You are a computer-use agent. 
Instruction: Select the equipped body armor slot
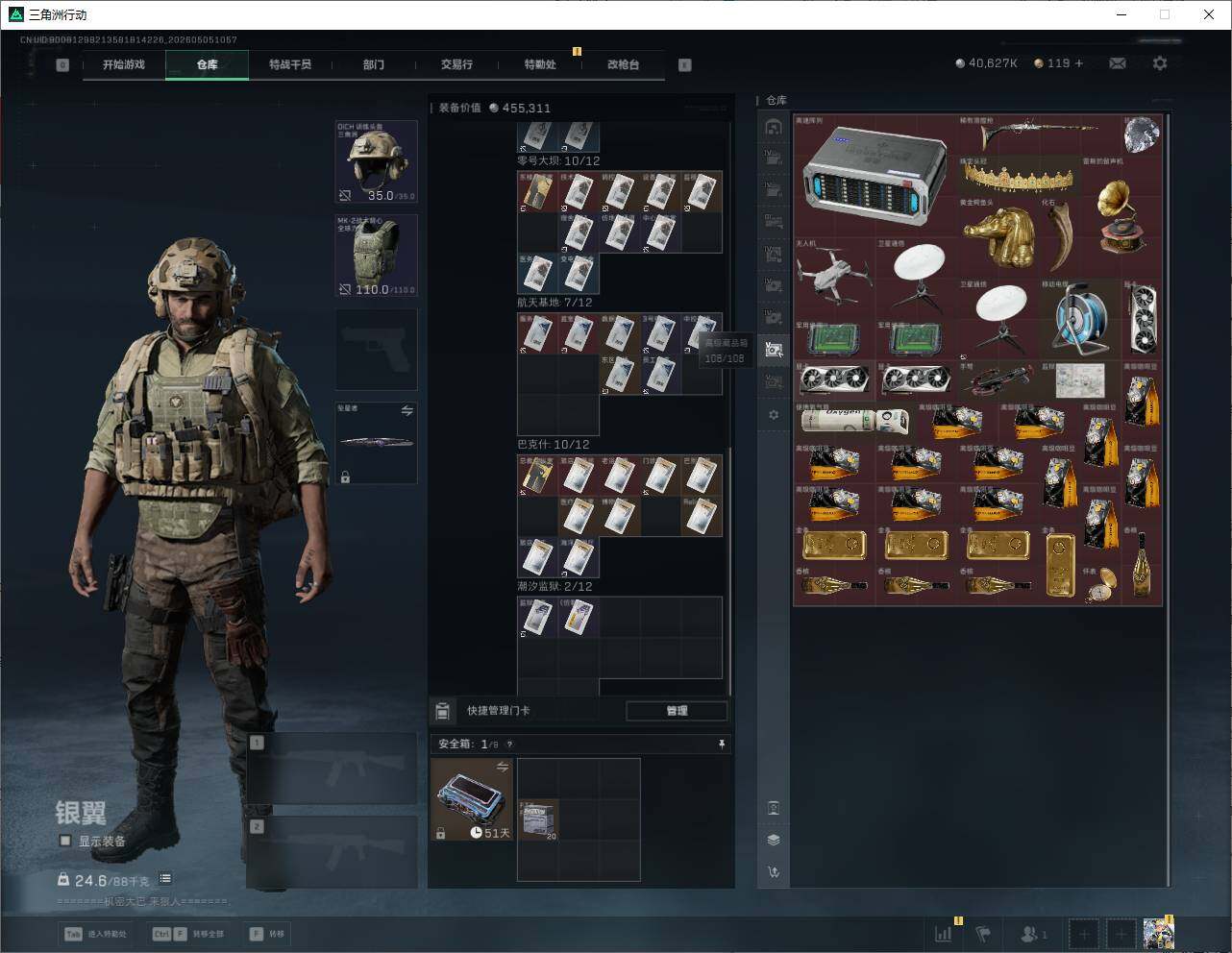click(376, 256)
